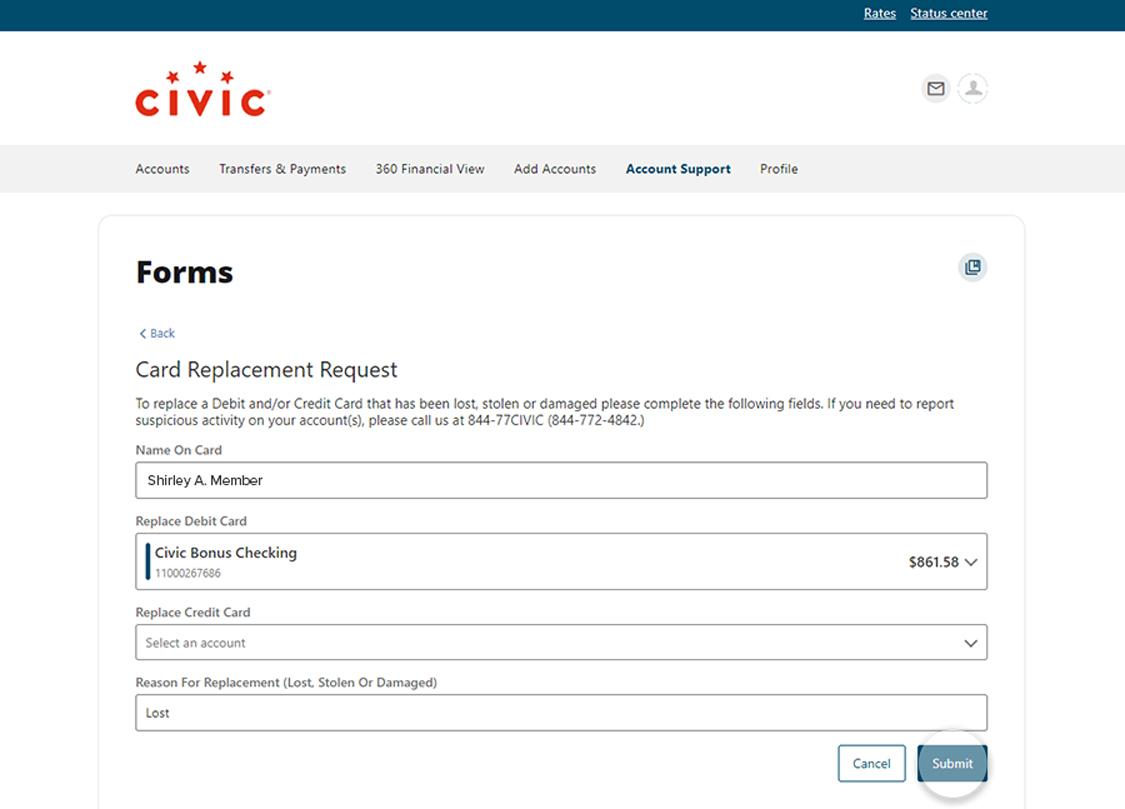Image resolution: width=1125 pixels, height=809 pixels.
Task: Click the Replace Debit Card label
Action: [x=191, y=521]
